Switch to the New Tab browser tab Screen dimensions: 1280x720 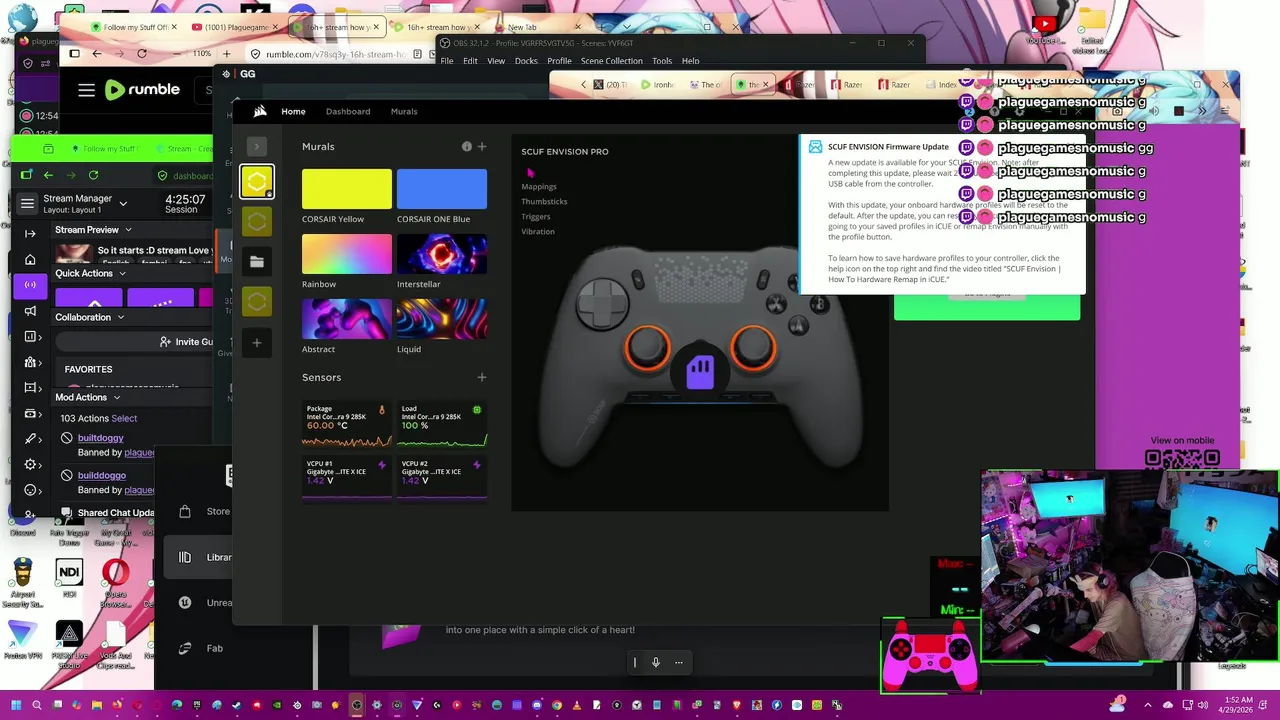(x=536, y=27)
